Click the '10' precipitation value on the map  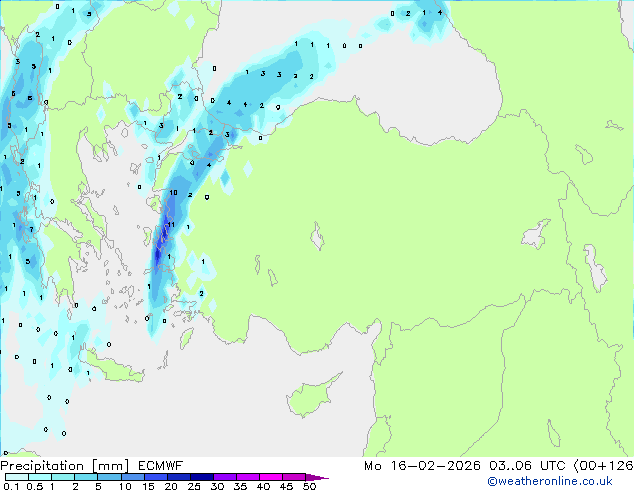coord(173,192)
